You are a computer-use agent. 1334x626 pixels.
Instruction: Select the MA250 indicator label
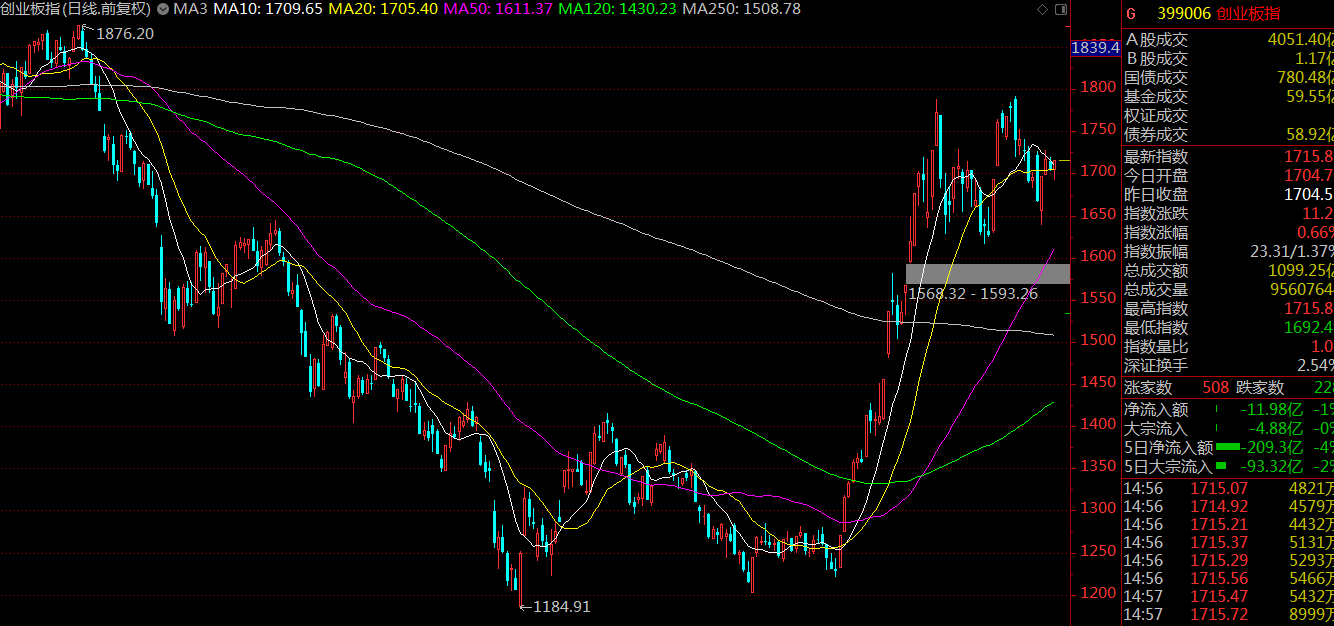[x=743, y=9]
